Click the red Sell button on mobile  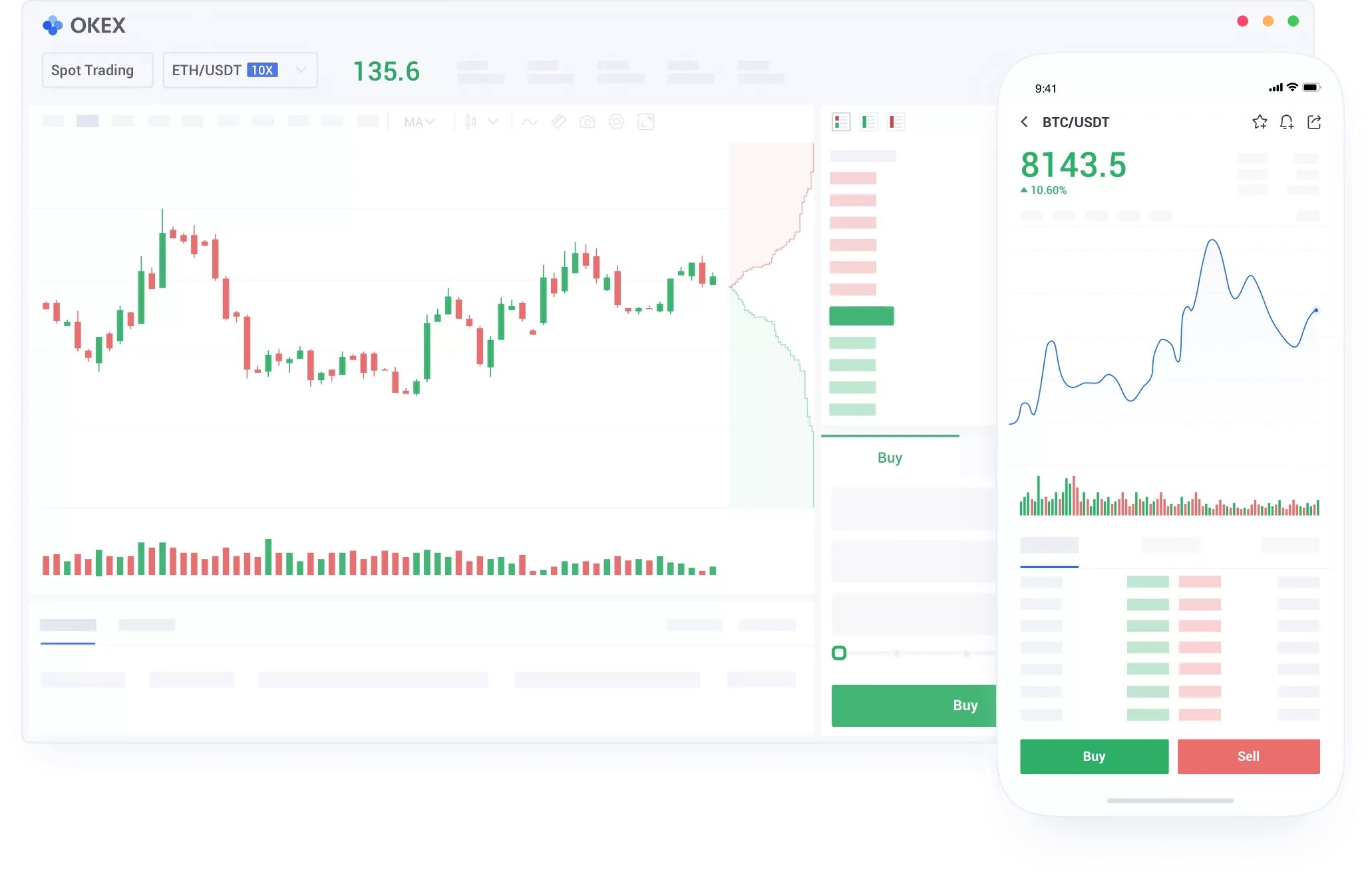click(1249, 756)
